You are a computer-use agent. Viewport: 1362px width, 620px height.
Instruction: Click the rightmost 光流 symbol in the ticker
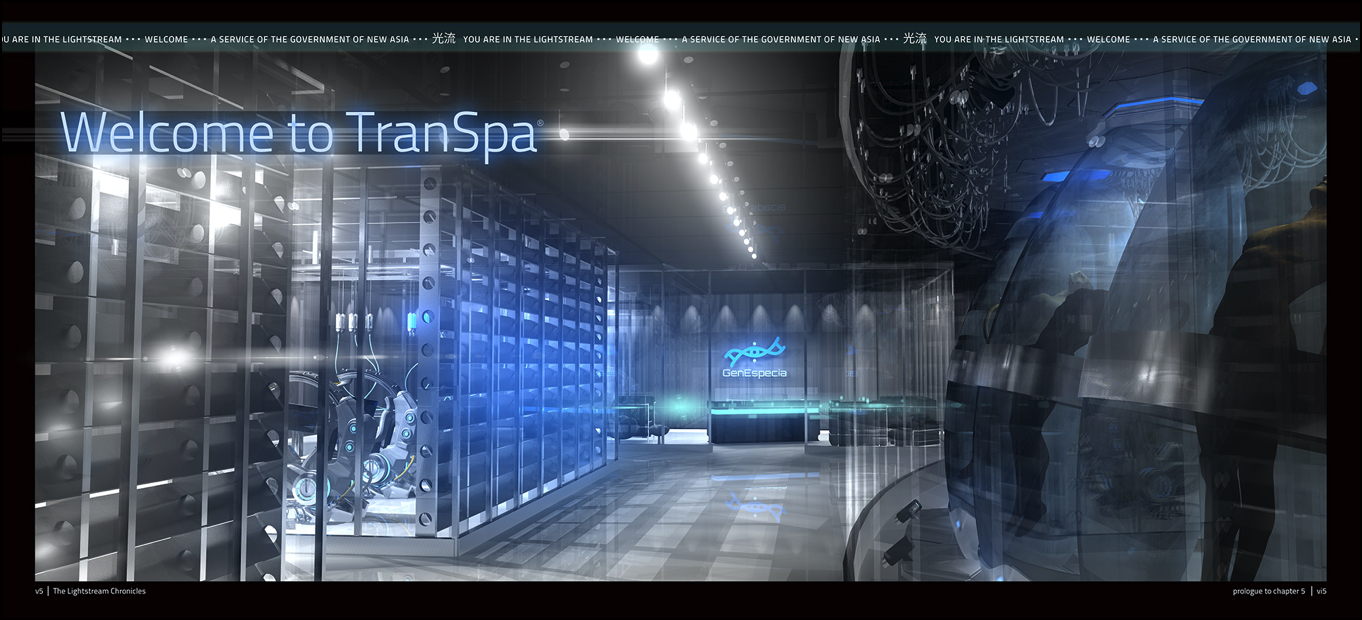point(914,39)
